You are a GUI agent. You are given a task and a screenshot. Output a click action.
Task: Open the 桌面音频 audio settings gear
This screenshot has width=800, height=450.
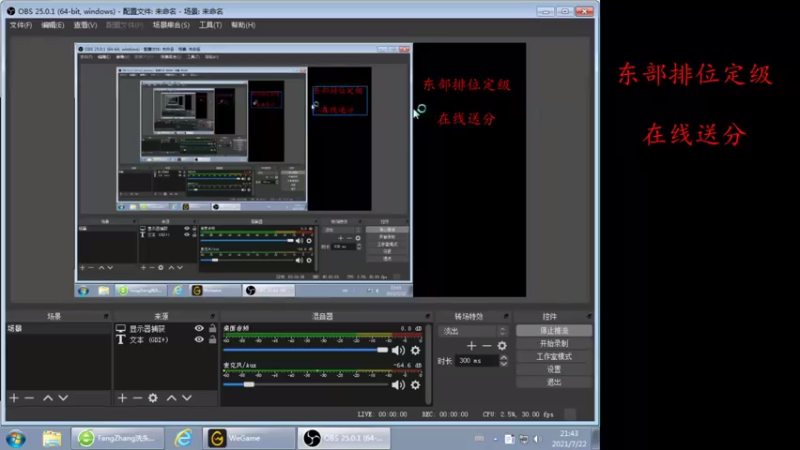pos(415,350)
